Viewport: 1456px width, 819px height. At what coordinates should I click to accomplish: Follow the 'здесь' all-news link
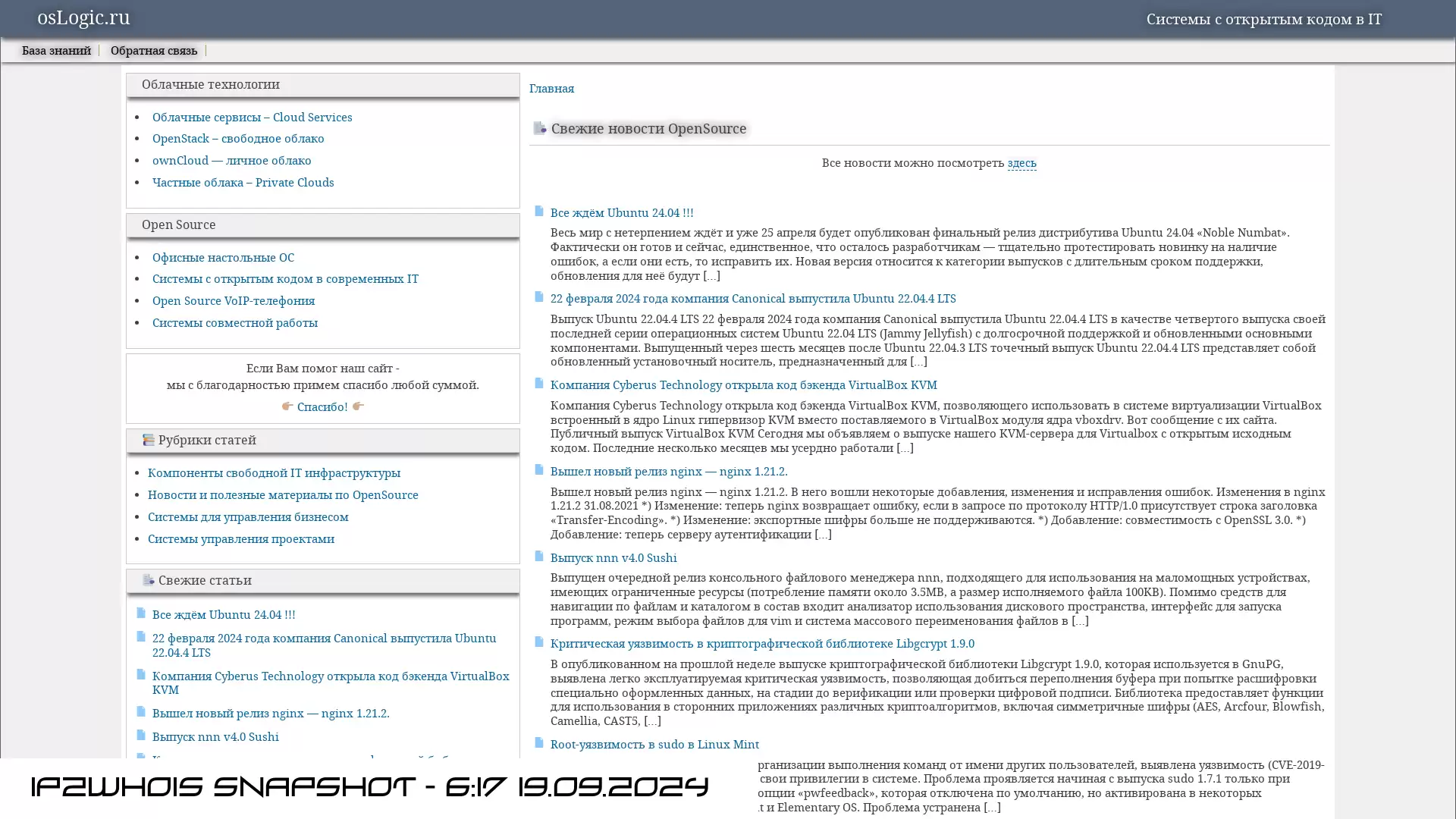pyautogui.click(x=1021, y=163)
